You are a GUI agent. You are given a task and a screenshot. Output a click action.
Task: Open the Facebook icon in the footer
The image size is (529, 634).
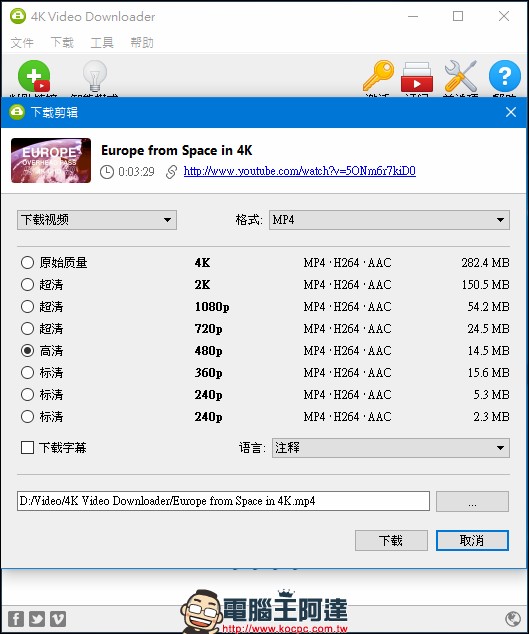16,619
